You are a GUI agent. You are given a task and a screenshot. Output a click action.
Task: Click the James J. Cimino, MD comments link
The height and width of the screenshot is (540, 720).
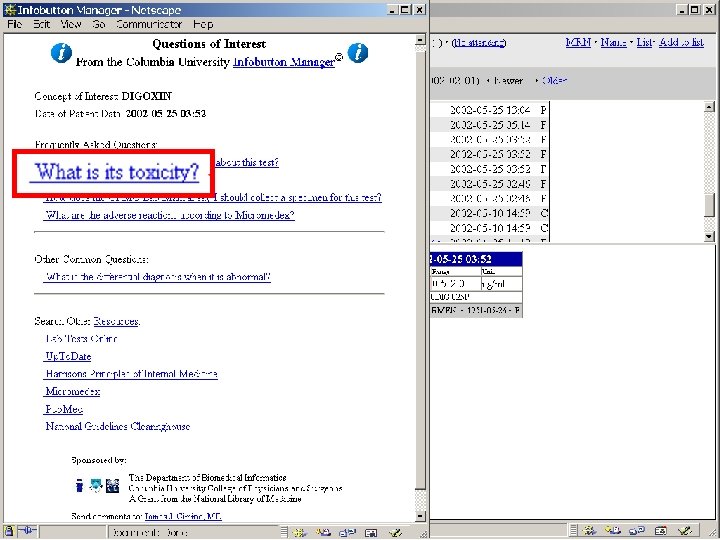coord(183,516)
